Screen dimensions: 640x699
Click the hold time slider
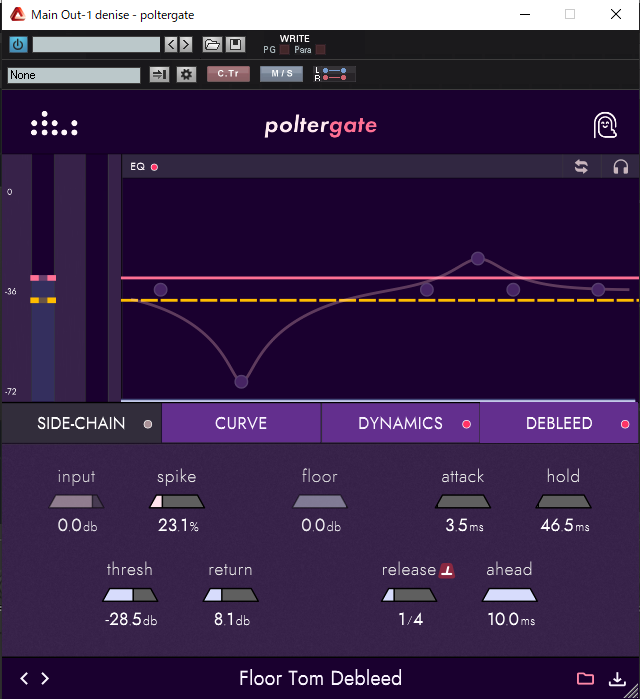[563, 502]
